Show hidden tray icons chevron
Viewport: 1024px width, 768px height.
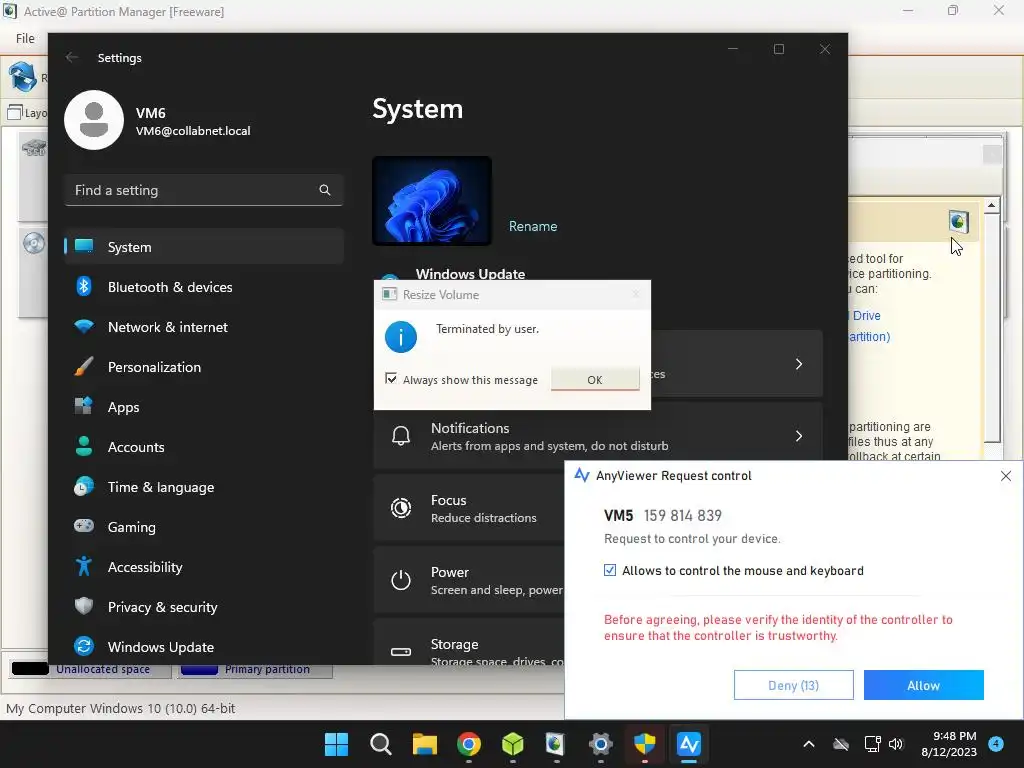pyautogui.click(x=808, y=744)
